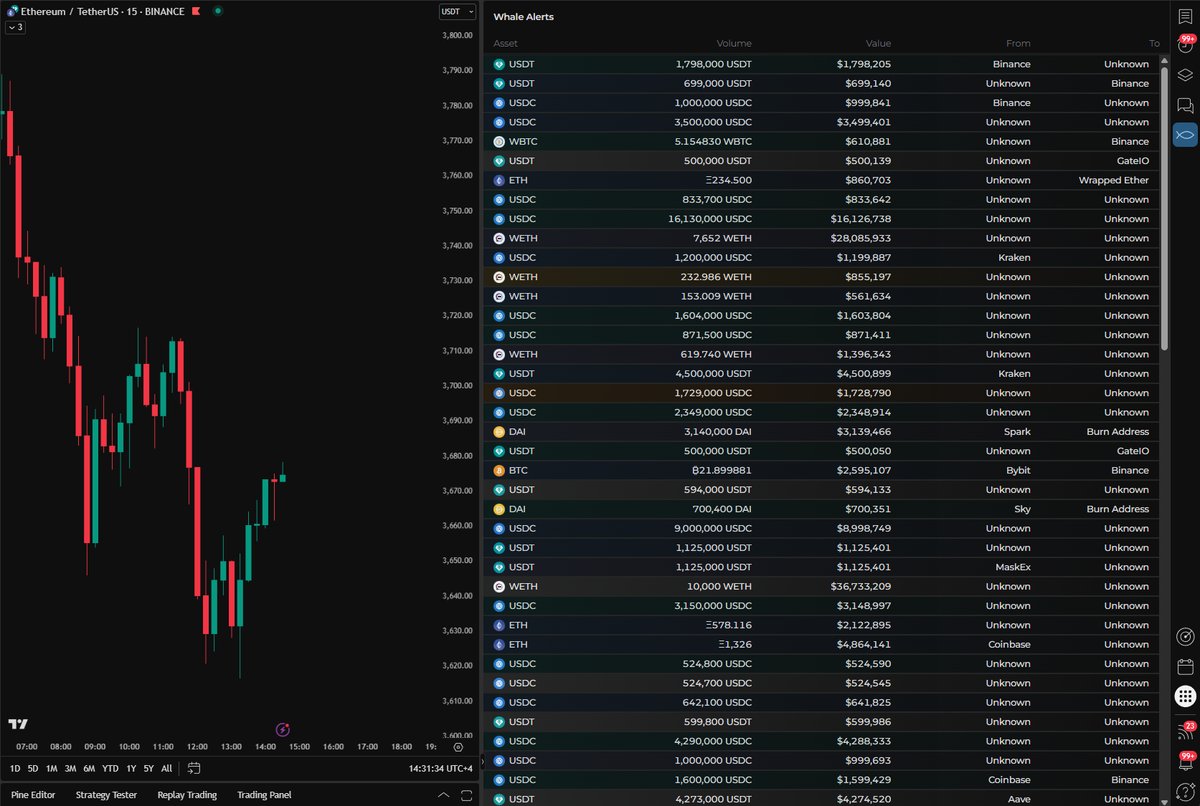Screen dimensions: 1200x806
Task: Collapse the bottom panel using the chevron arrow
Action: 443,795
